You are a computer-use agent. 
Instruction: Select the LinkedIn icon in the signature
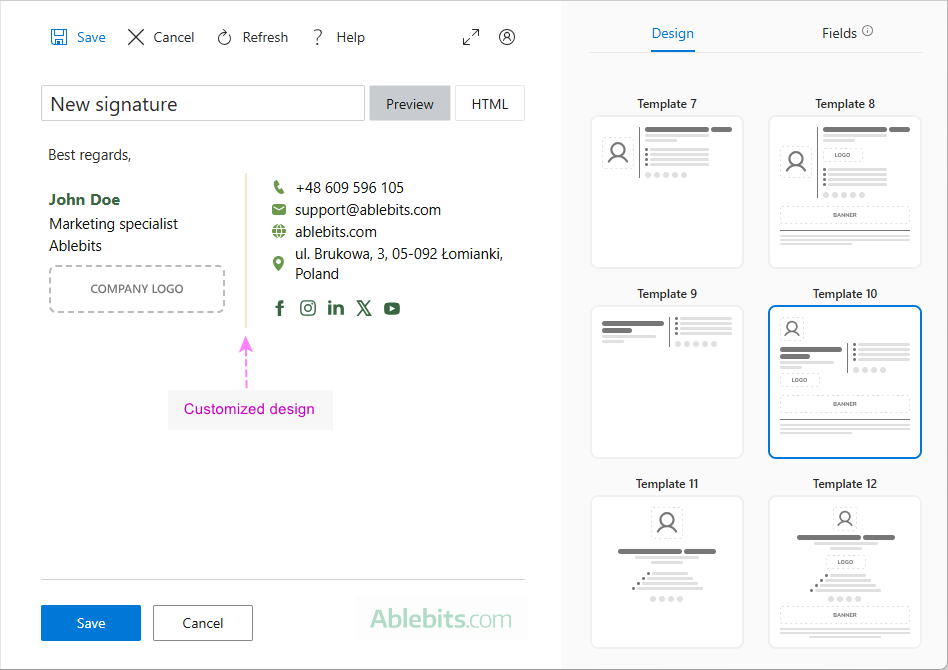pos(336,308)
